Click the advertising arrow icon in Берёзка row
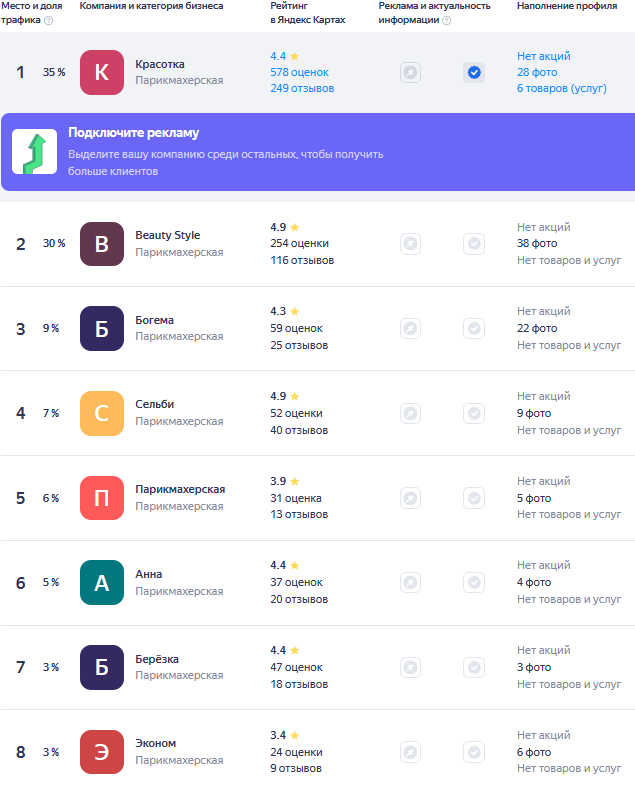 [x=410, y=667]
